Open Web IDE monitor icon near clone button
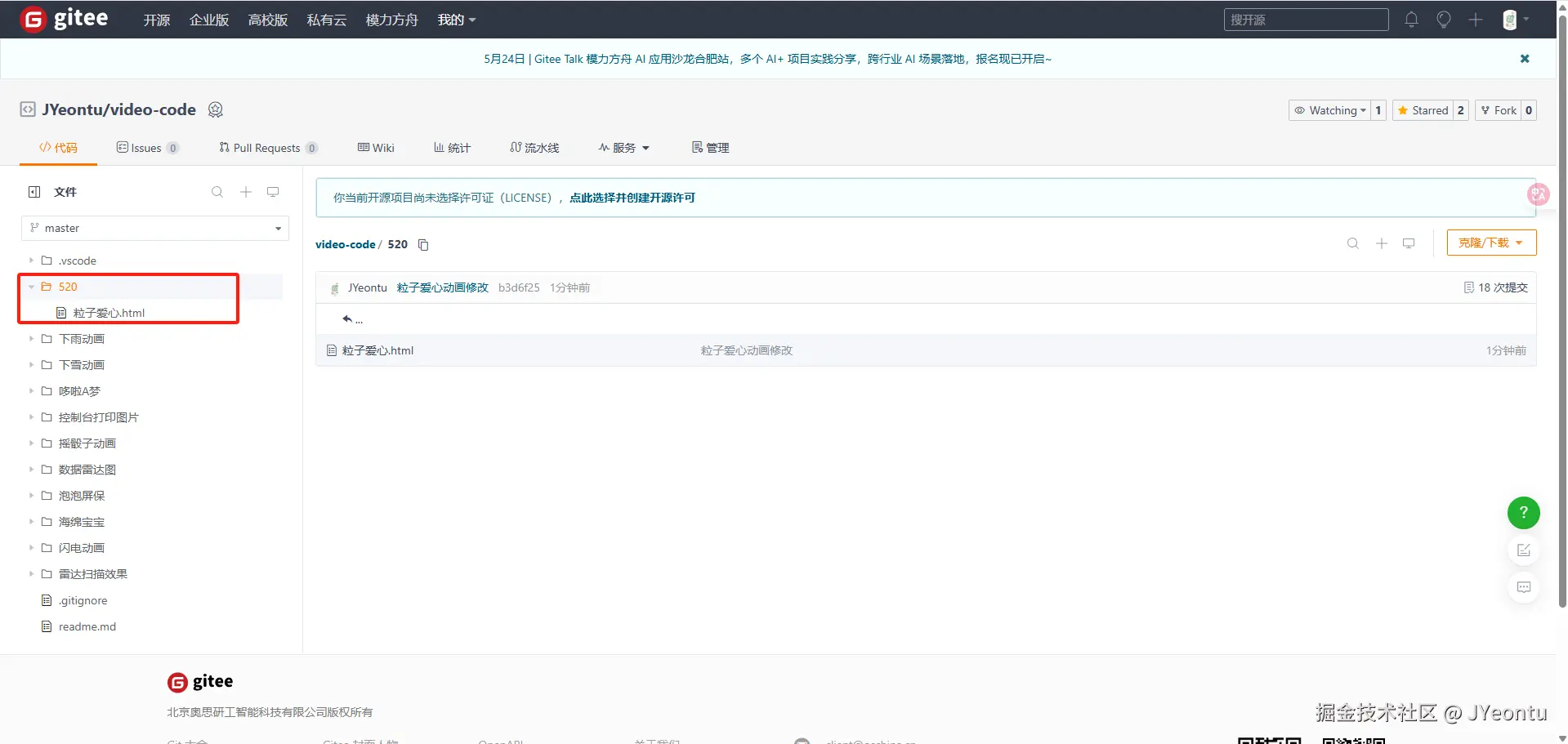The height and width of the screenshot is (744, 1568). [1409, 243]
